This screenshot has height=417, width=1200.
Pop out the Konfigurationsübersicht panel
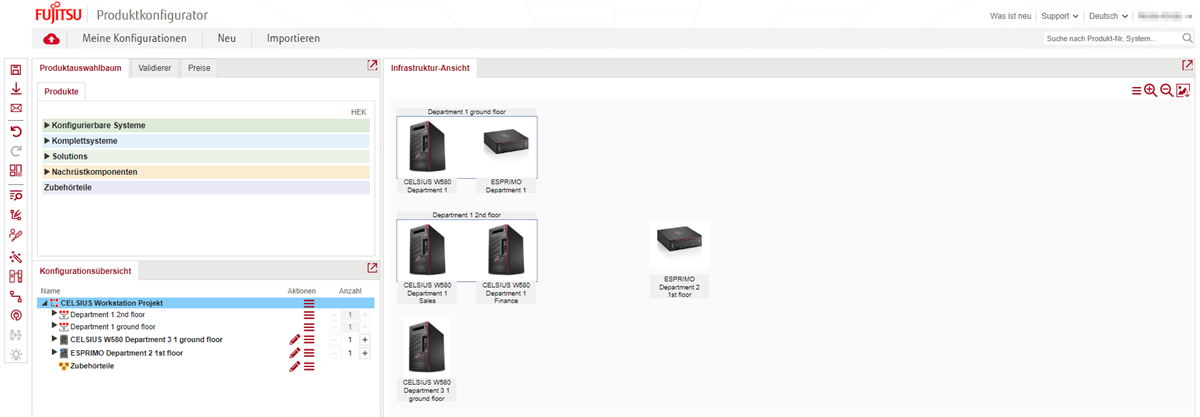pyautogui.click(x=372, y=268)
